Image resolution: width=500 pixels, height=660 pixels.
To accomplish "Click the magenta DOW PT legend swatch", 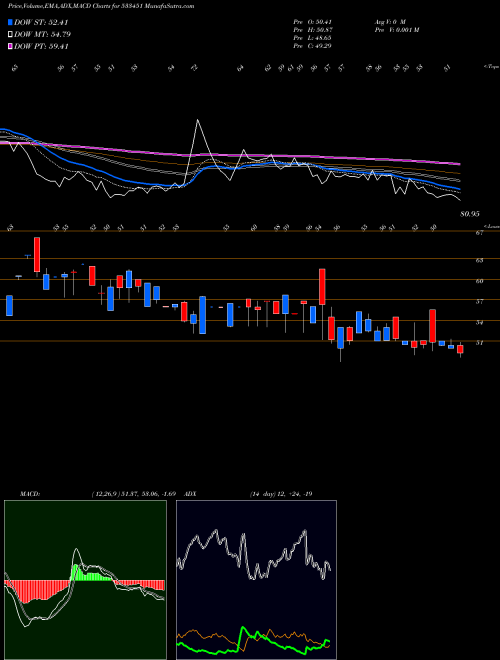I will tap(10, 46).
